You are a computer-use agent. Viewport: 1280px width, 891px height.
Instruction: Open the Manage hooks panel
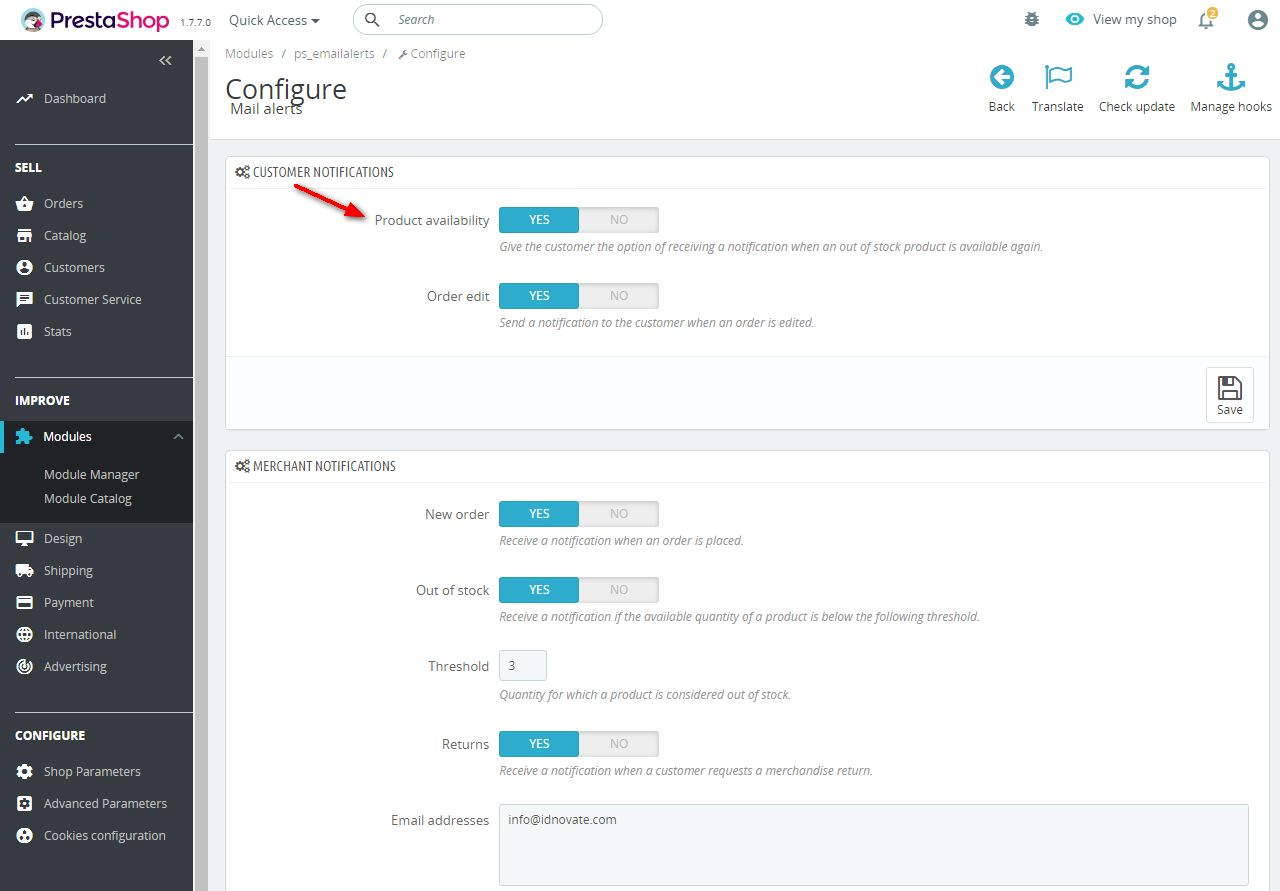coord(1230,86)
